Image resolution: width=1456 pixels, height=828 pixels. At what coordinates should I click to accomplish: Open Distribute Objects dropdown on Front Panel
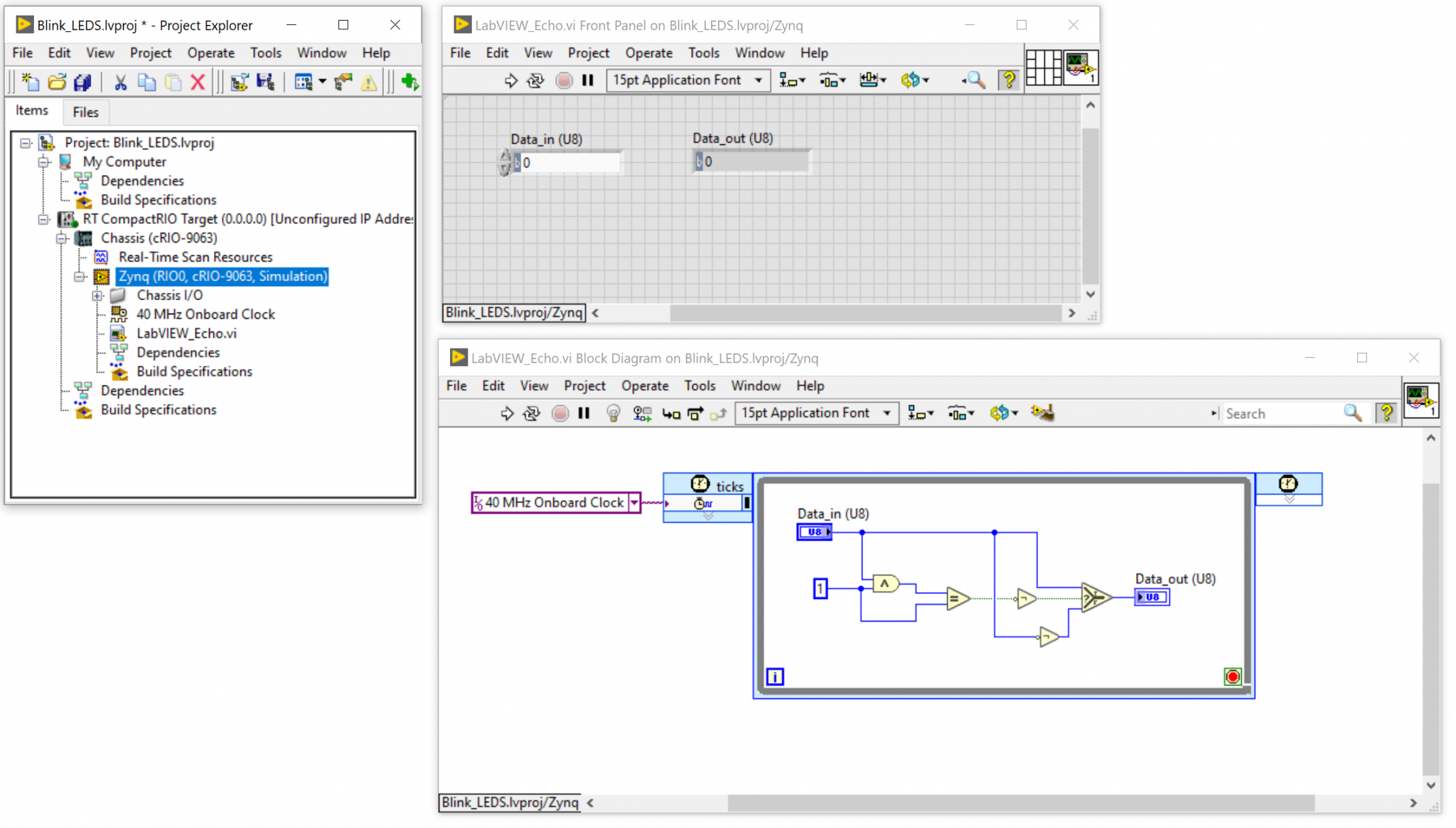coord(833,80)
